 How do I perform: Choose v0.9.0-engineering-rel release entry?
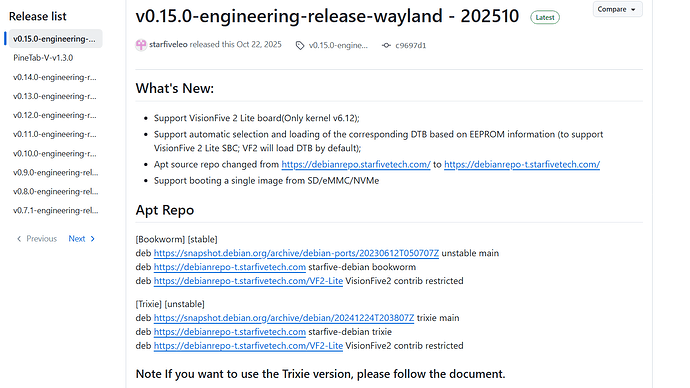pyautogui.click(x=55, y=172)
